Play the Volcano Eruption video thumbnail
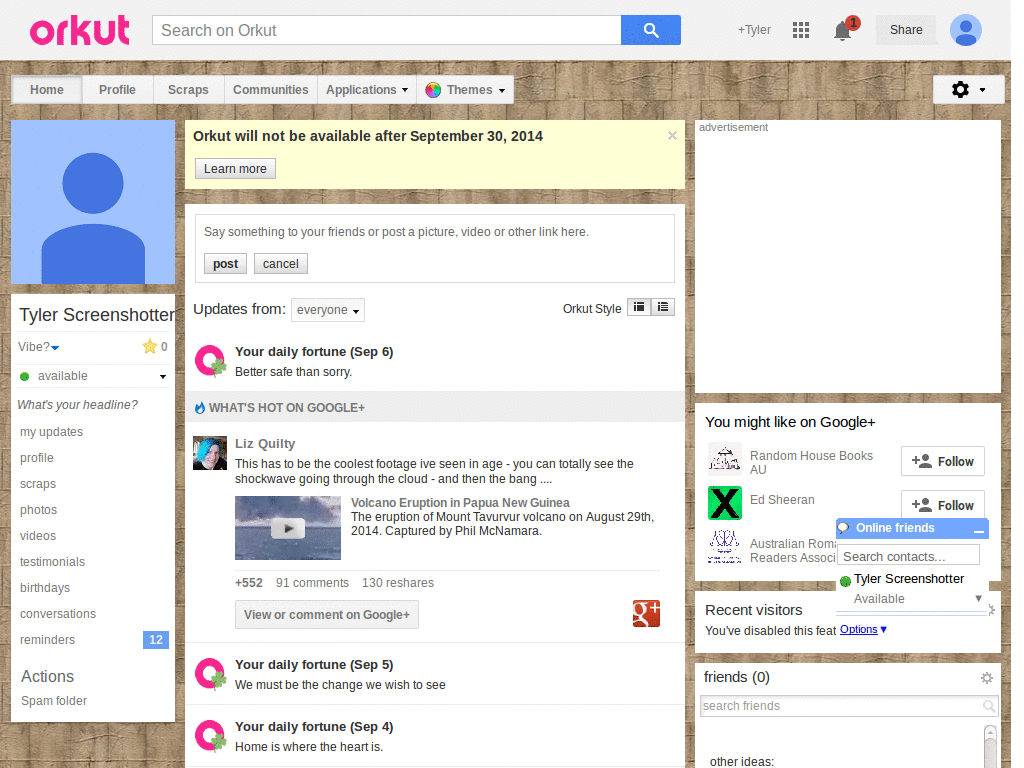The image size is (1024, 768). 288,528
